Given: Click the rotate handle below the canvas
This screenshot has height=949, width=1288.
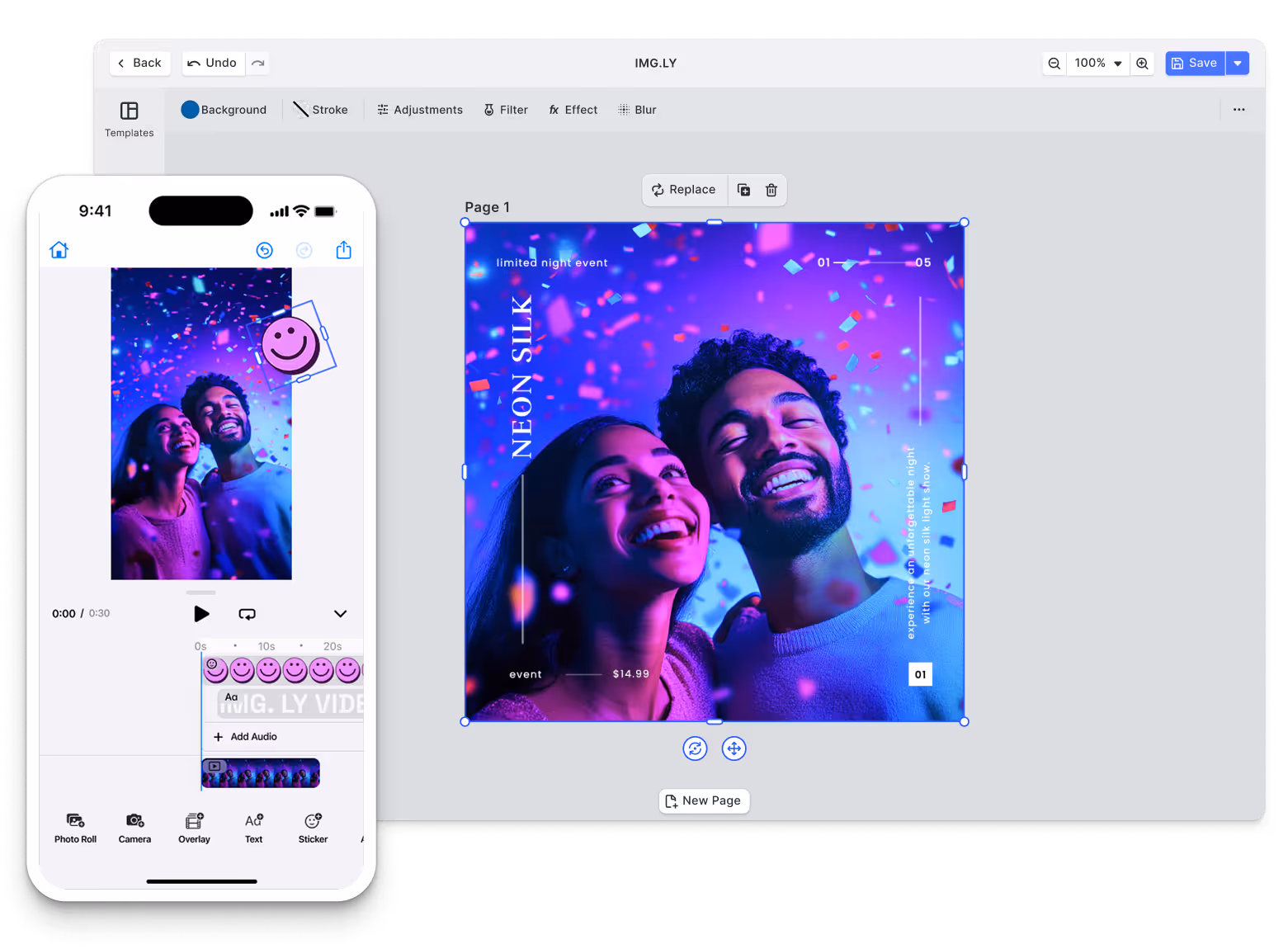Looking at the screenshot, I should coord(695,748).
